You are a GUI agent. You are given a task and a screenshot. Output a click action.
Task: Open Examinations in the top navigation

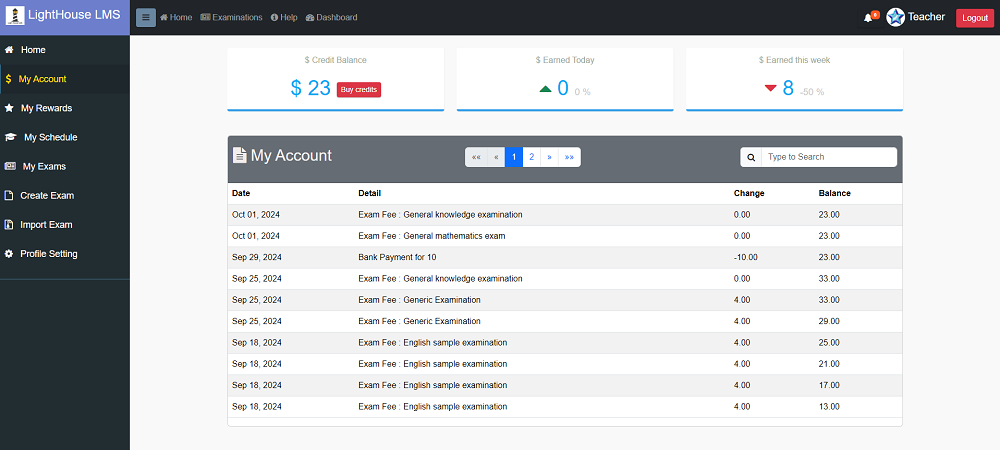[x=231, y=17]
